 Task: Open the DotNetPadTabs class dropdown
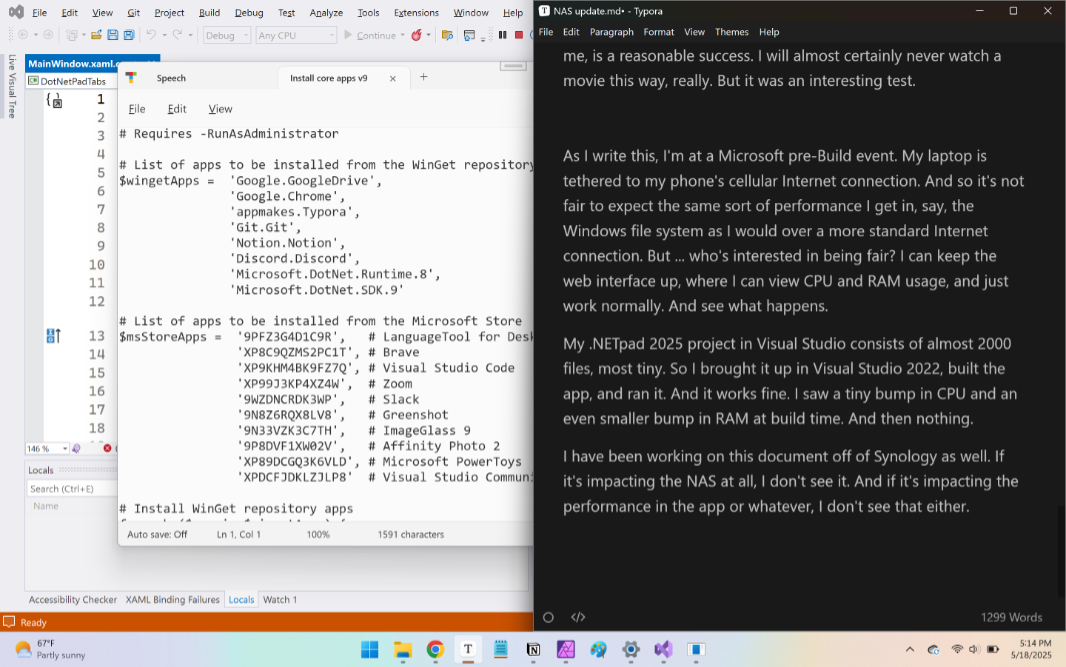point(73,81)
